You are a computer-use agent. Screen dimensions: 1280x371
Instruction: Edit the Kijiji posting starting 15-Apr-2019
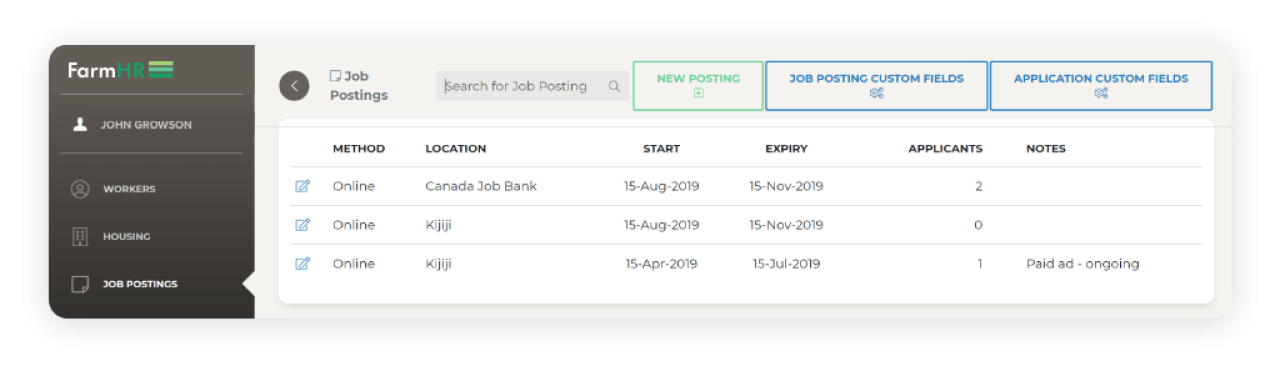tap(303, 264)
